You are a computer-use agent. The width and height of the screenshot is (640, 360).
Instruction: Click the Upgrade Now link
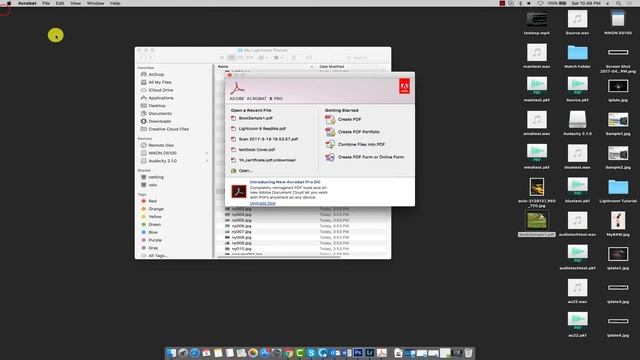(262, 203)
